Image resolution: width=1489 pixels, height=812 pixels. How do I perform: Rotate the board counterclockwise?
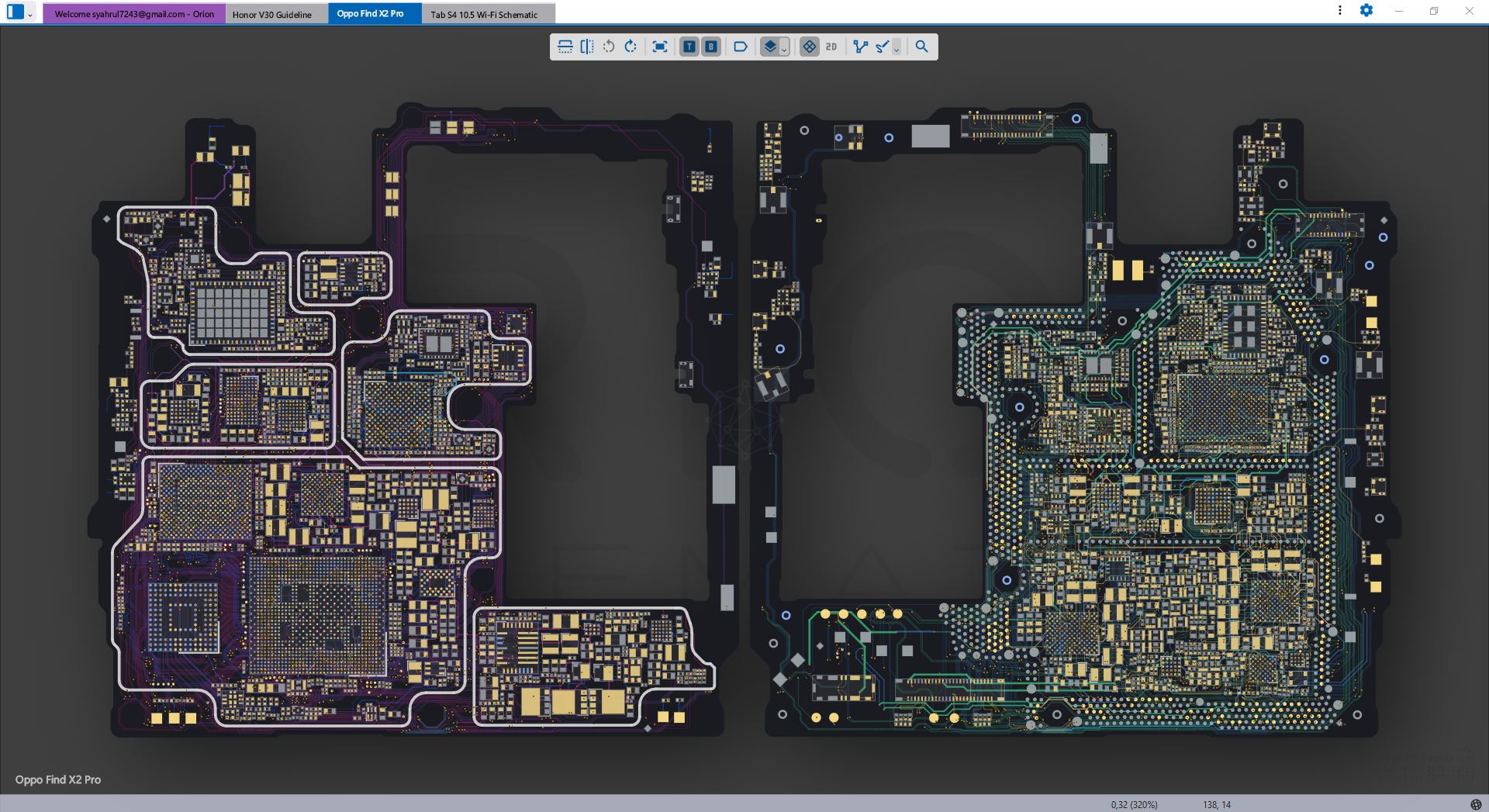(x=609, y=47)
